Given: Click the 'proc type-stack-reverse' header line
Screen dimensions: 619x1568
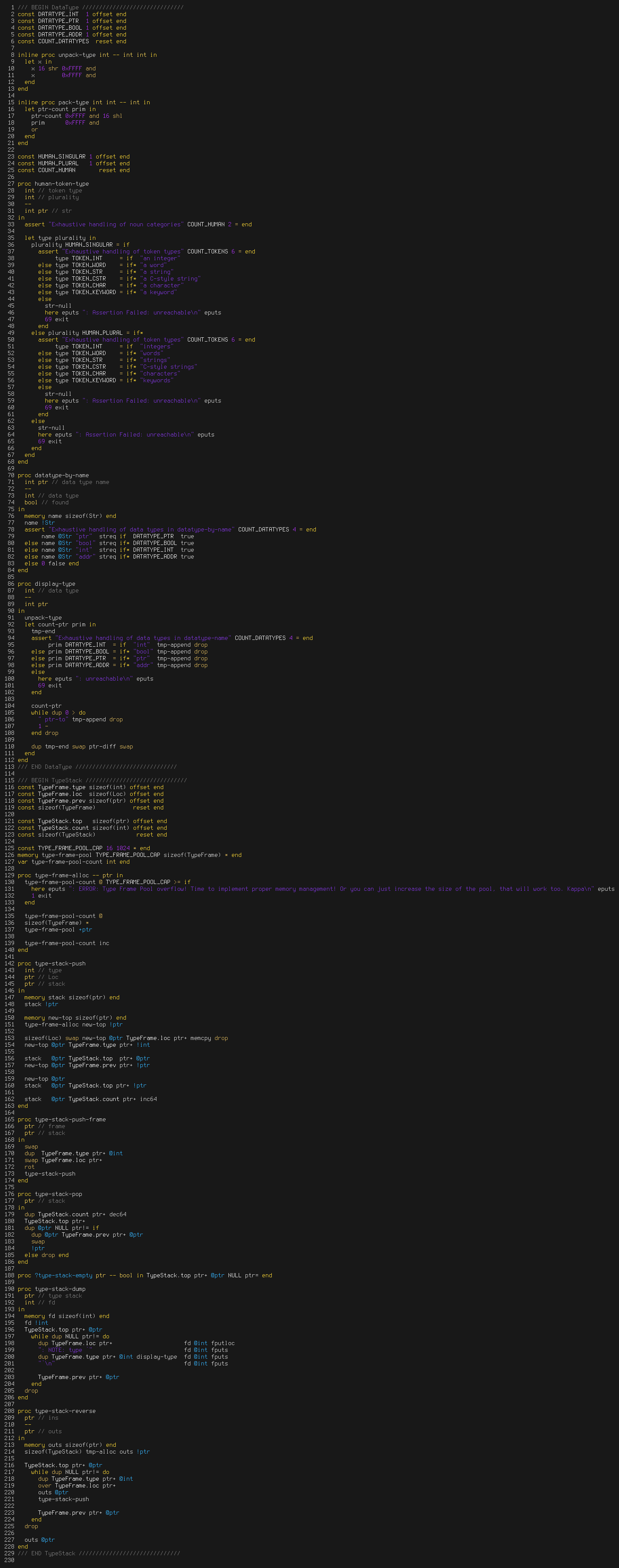Looking at the screenshot, I should point(57,1411).
